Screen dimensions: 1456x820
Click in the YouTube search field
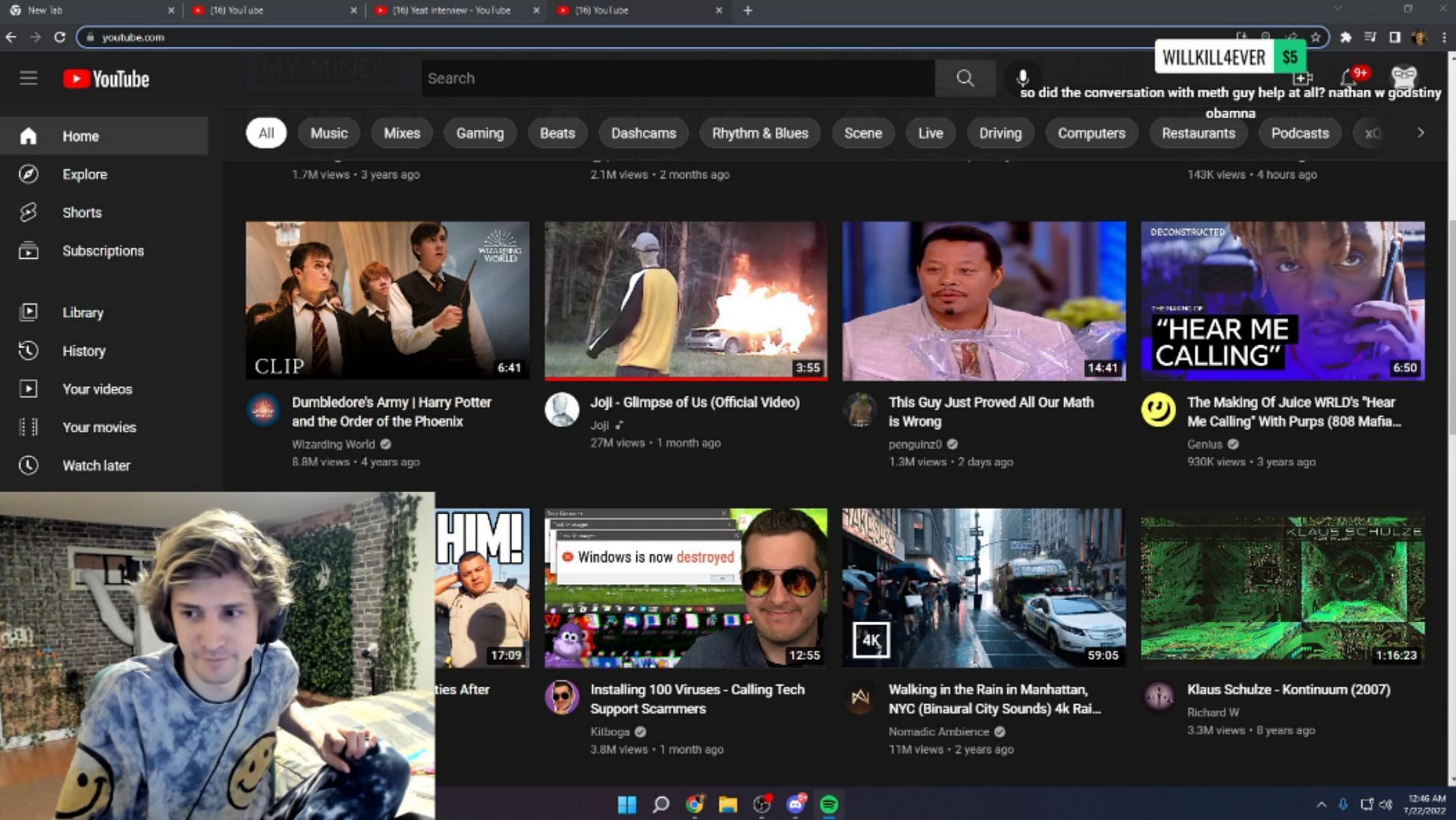coord(677,78)
